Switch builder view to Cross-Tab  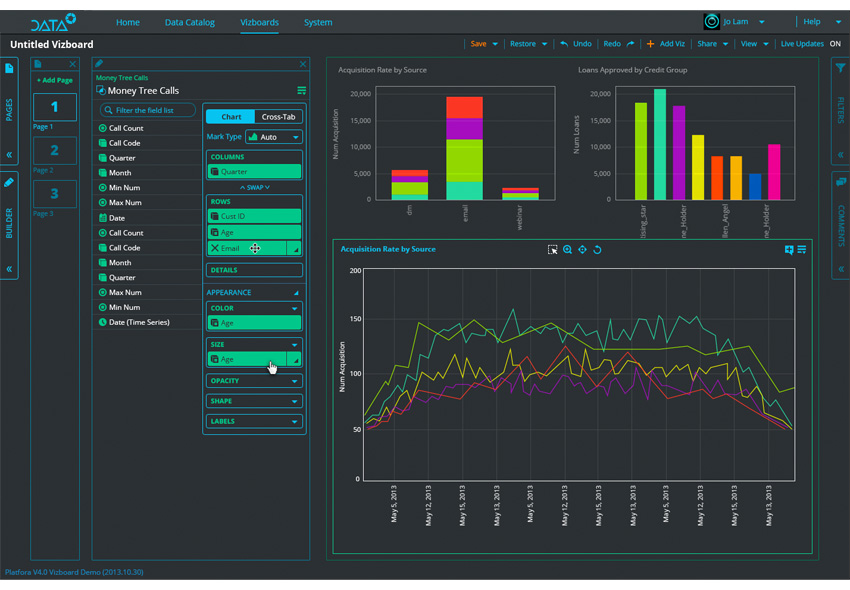278,117
